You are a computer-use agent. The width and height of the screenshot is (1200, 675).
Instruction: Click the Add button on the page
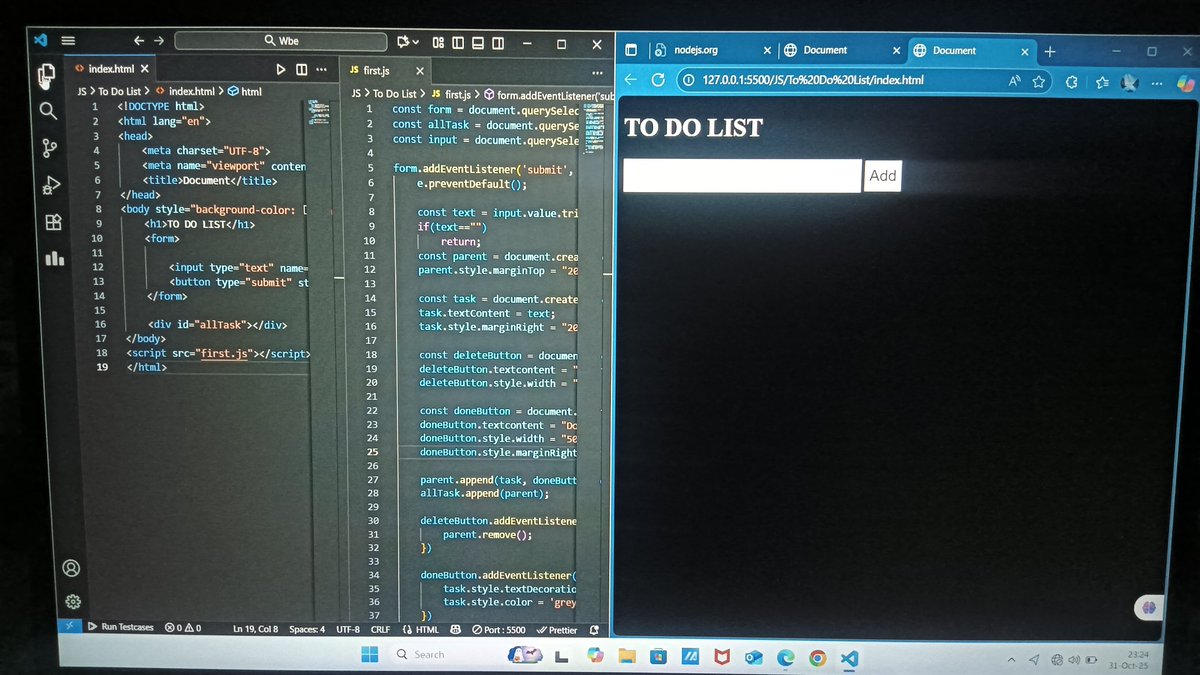pos(883,175)
